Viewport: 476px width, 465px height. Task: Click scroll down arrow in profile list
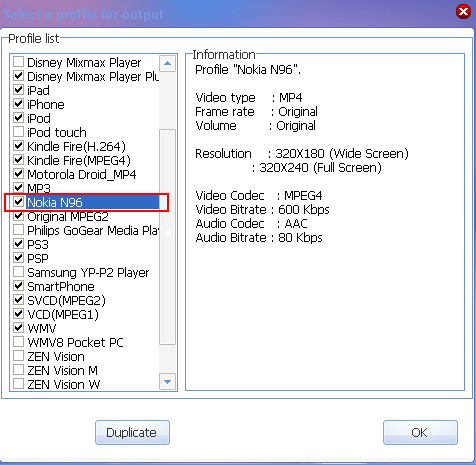(x=167, y=381)
